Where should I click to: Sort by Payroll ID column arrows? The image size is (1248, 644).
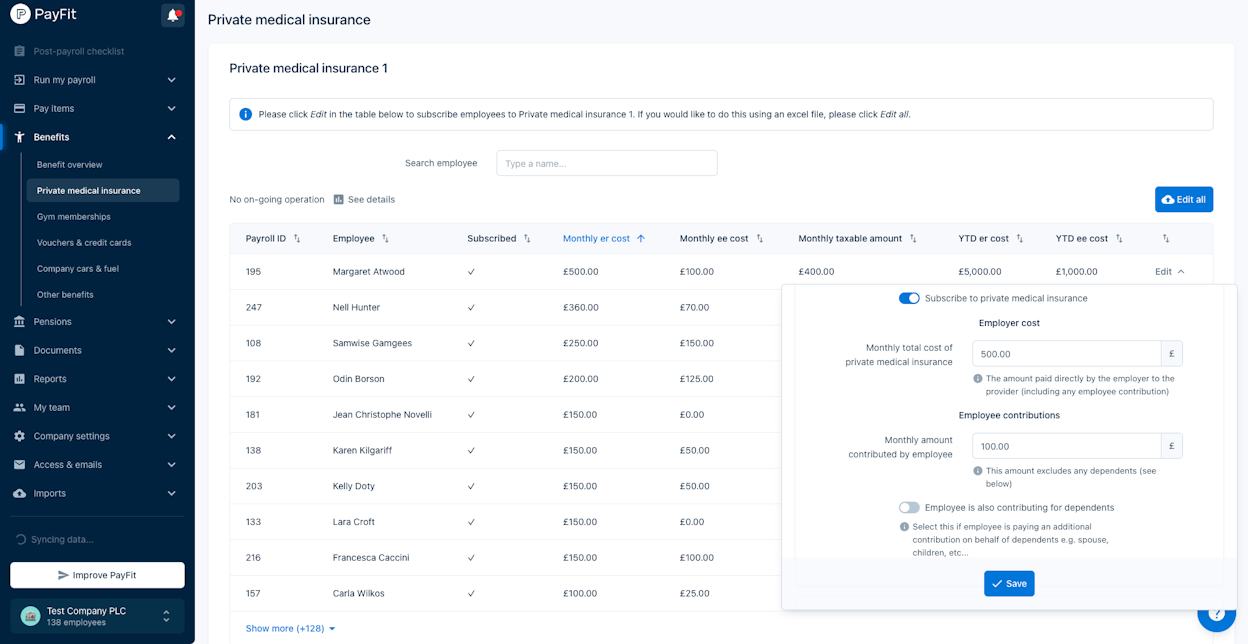coord(297,239)
